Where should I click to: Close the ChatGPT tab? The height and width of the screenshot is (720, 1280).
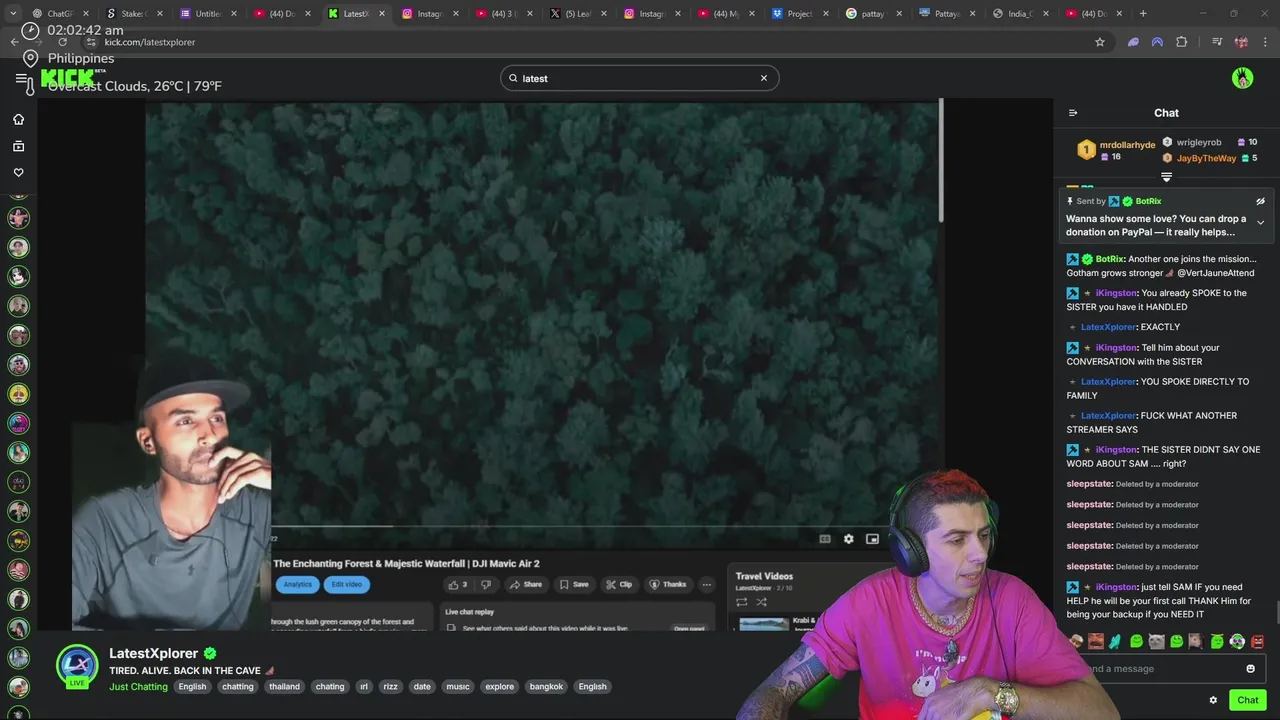86,14
